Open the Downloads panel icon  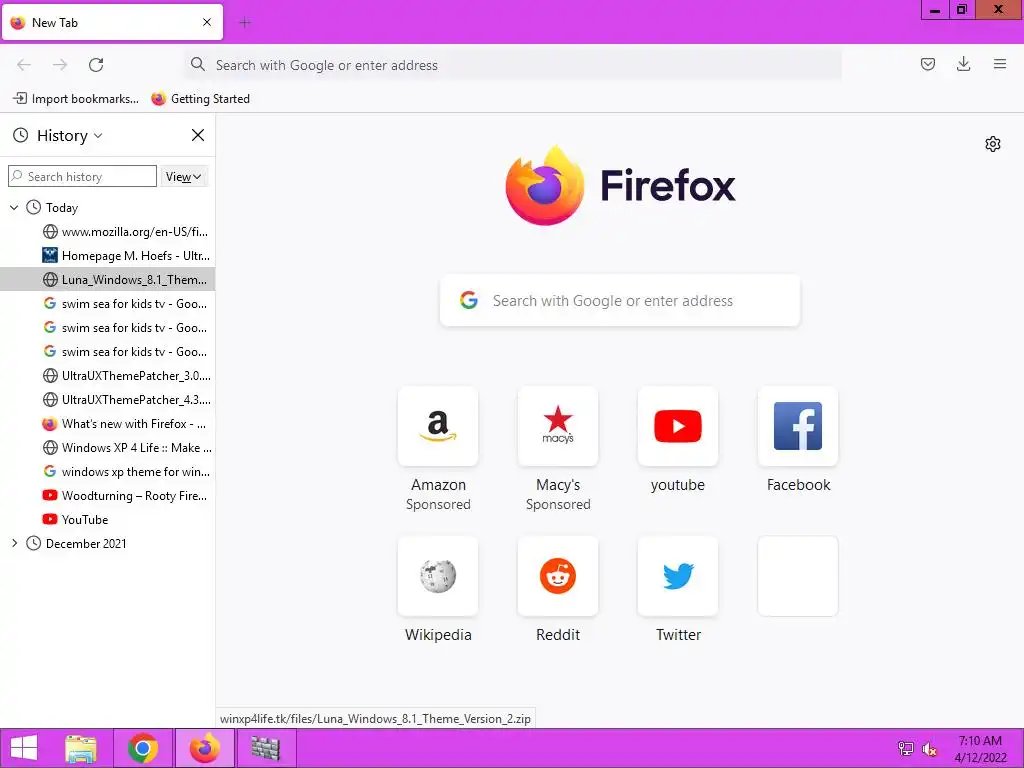[963, 64]
